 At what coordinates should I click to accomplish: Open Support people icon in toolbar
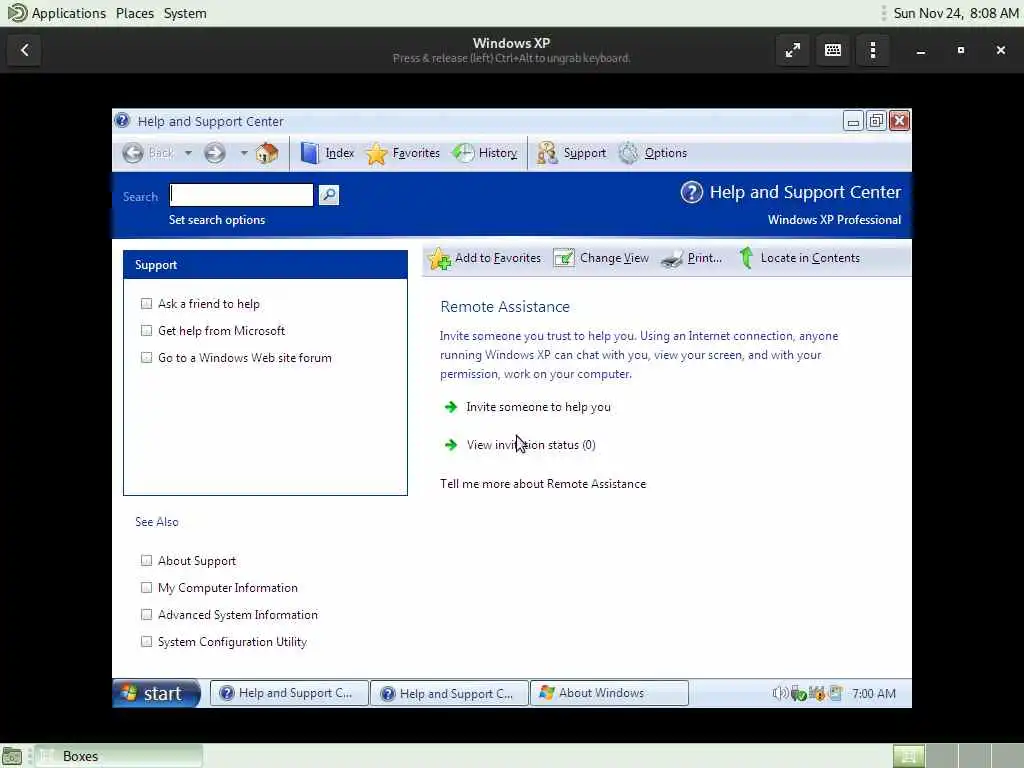[547, 153]
